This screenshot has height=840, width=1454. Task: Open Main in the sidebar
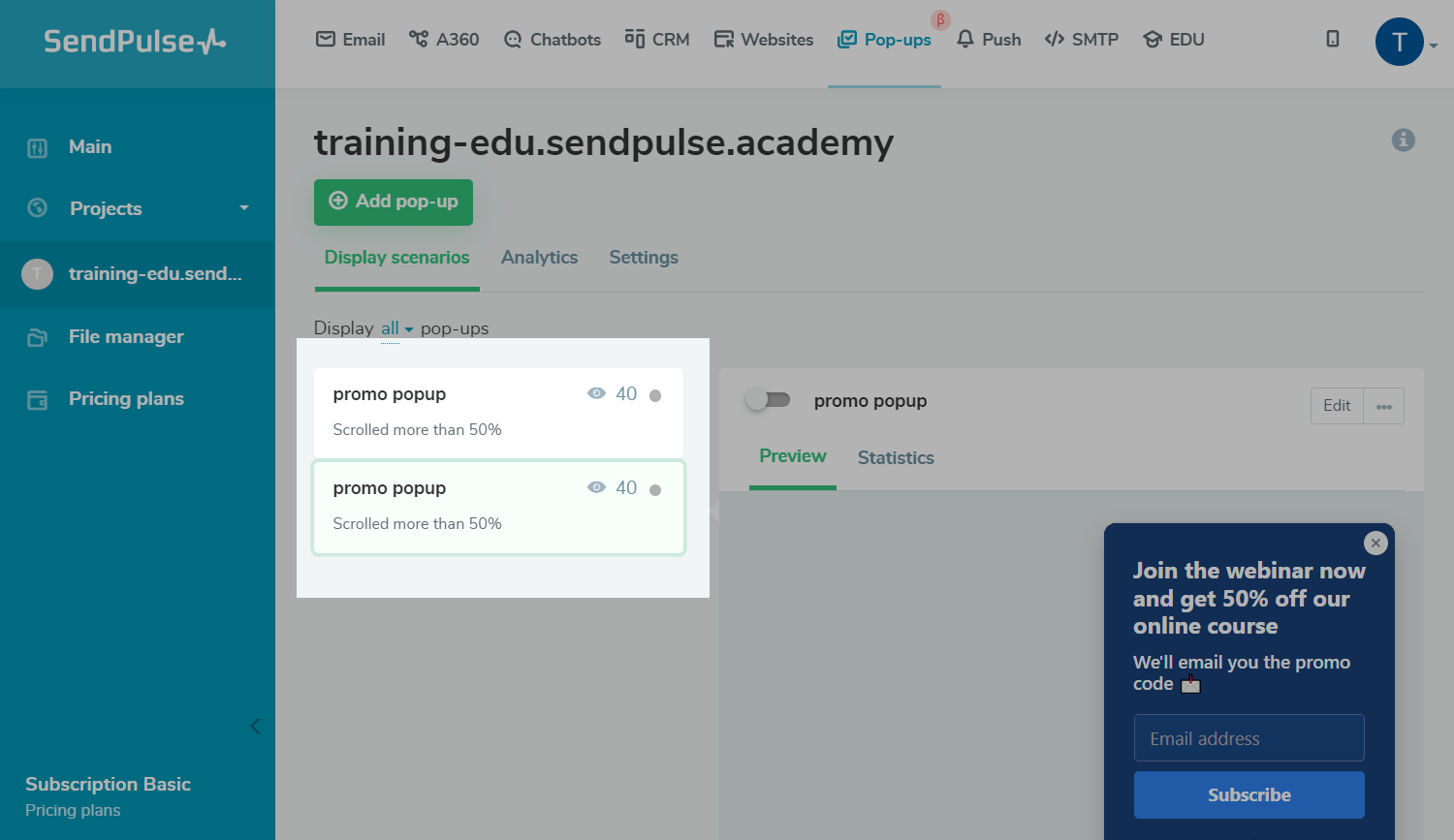point(90,147)
